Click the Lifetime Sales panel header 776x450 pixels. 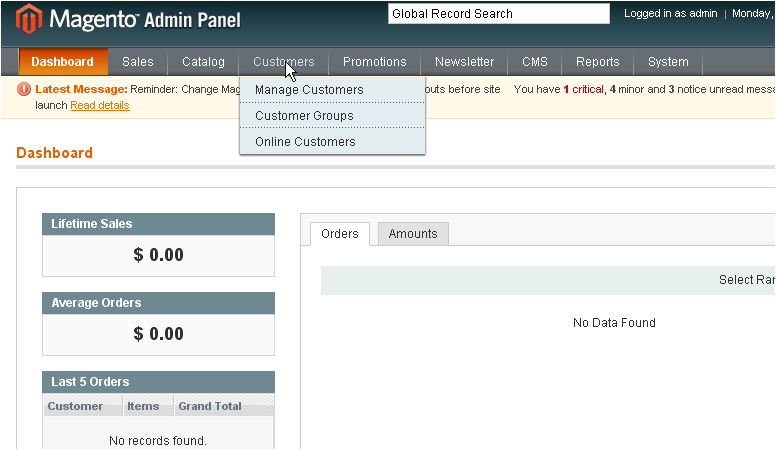point(158,224)
